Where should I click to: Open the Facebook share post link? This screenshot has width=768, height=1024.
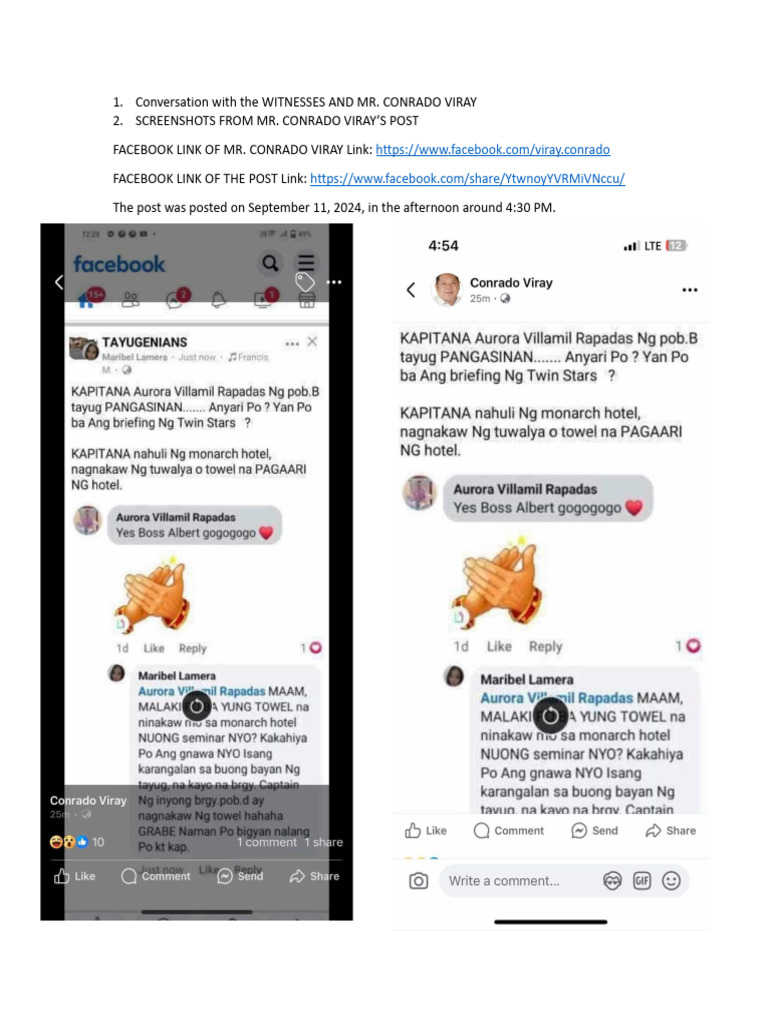click(x=467, y=178)
